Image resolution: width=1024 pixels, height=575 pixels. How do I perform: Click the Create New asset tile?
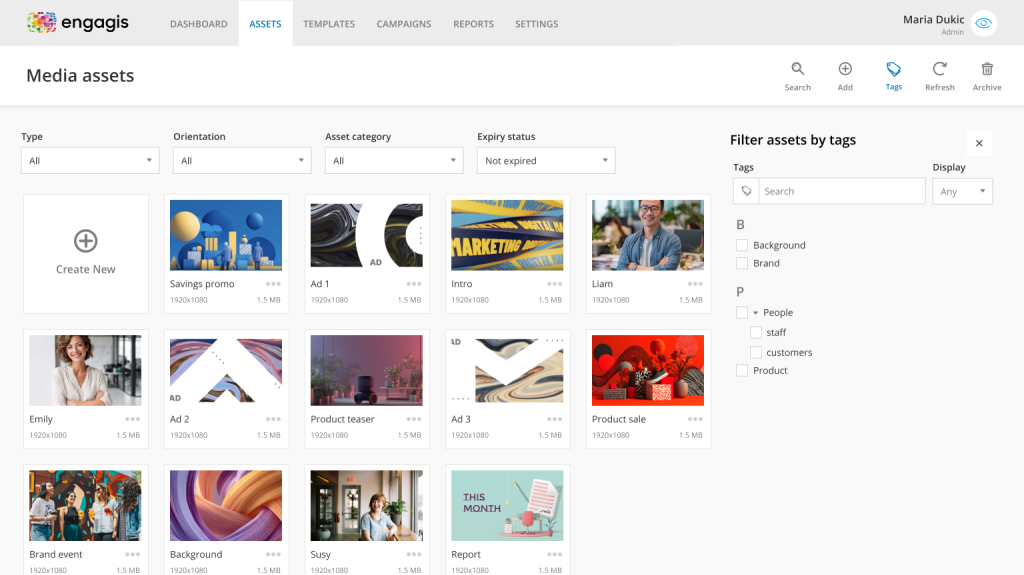coord(86,254)
